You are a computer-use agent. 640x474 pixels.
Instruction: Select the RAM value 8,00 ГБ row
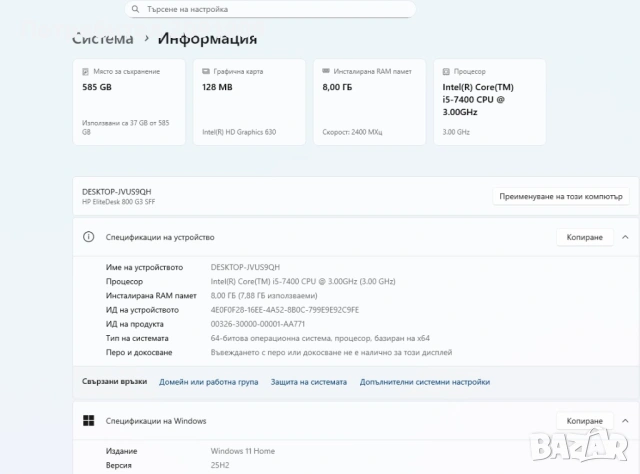(264, 296)
